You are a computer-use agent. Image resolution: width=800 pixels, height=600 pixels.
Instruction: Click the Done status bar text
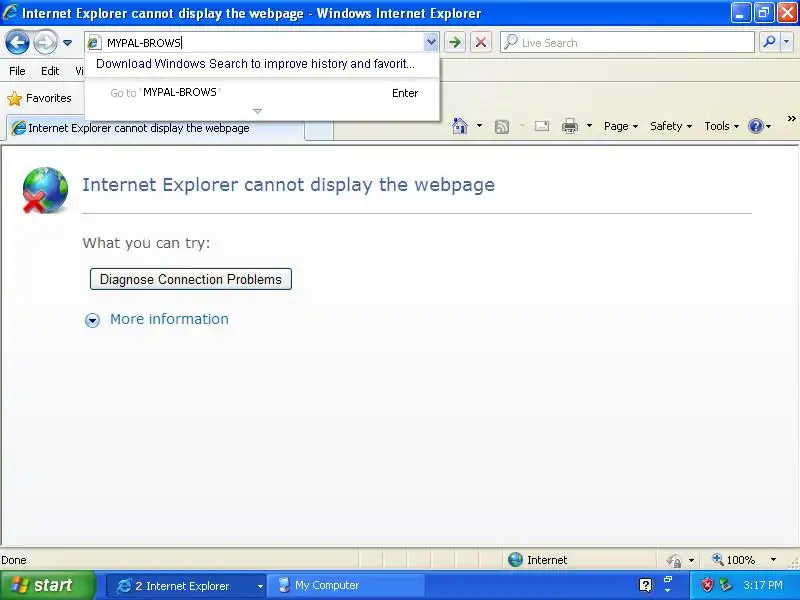click(14, 560)
